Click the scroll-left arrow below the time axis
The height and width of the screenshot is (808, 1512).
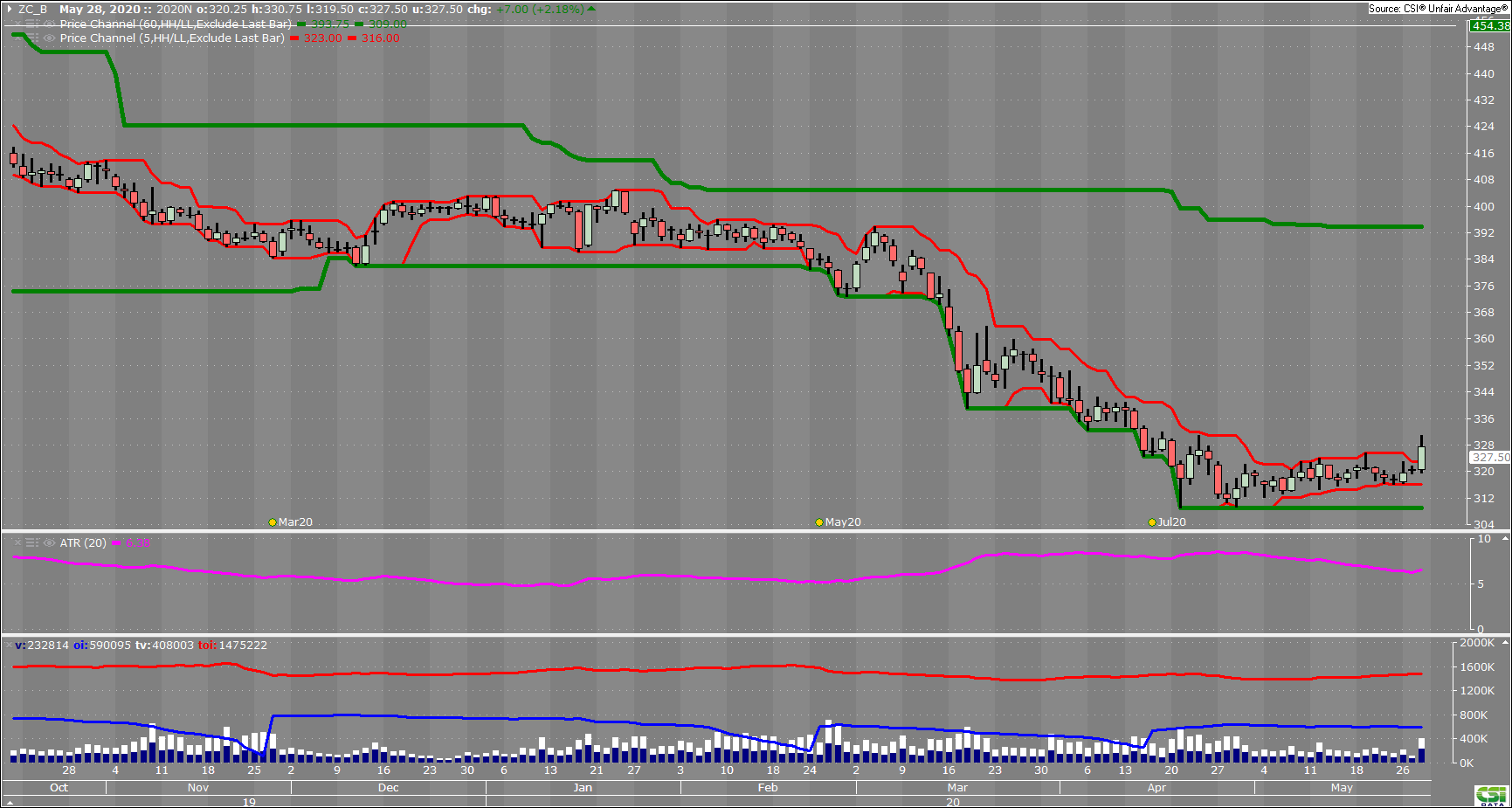pyautogui.click(x=10, y=802)
